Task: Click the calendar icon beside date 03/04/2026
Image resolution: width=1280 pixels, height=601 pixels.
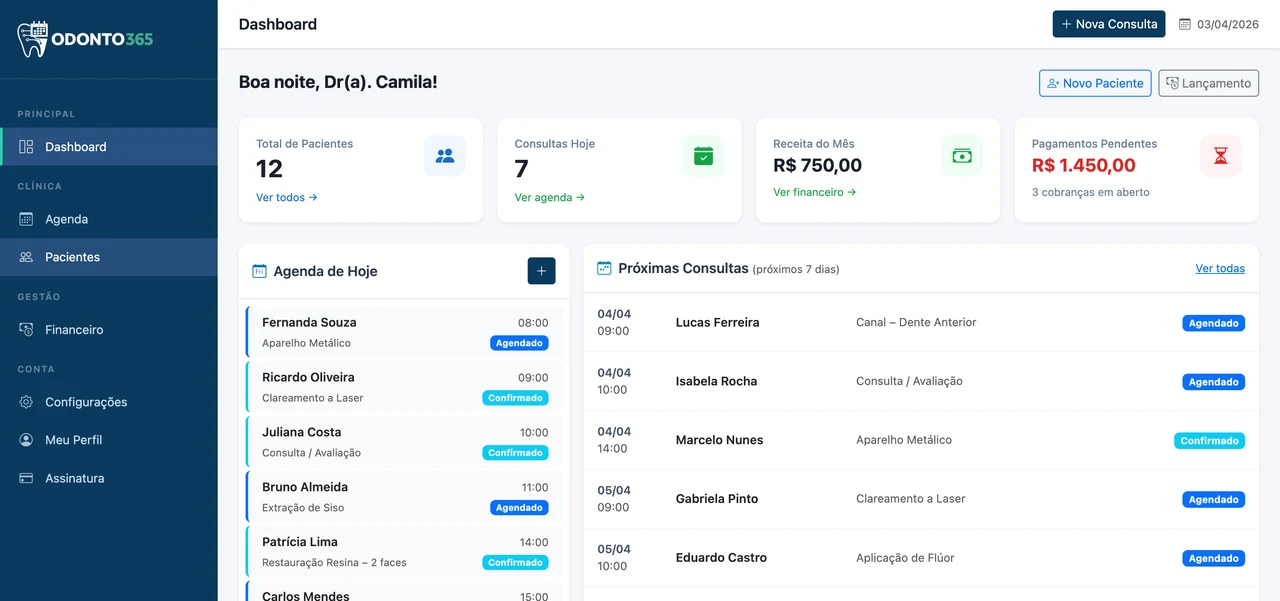Action: pos(1185,24)
